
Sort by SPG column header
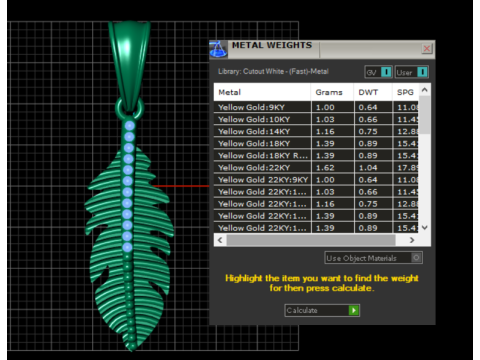(x=405, y=92)
